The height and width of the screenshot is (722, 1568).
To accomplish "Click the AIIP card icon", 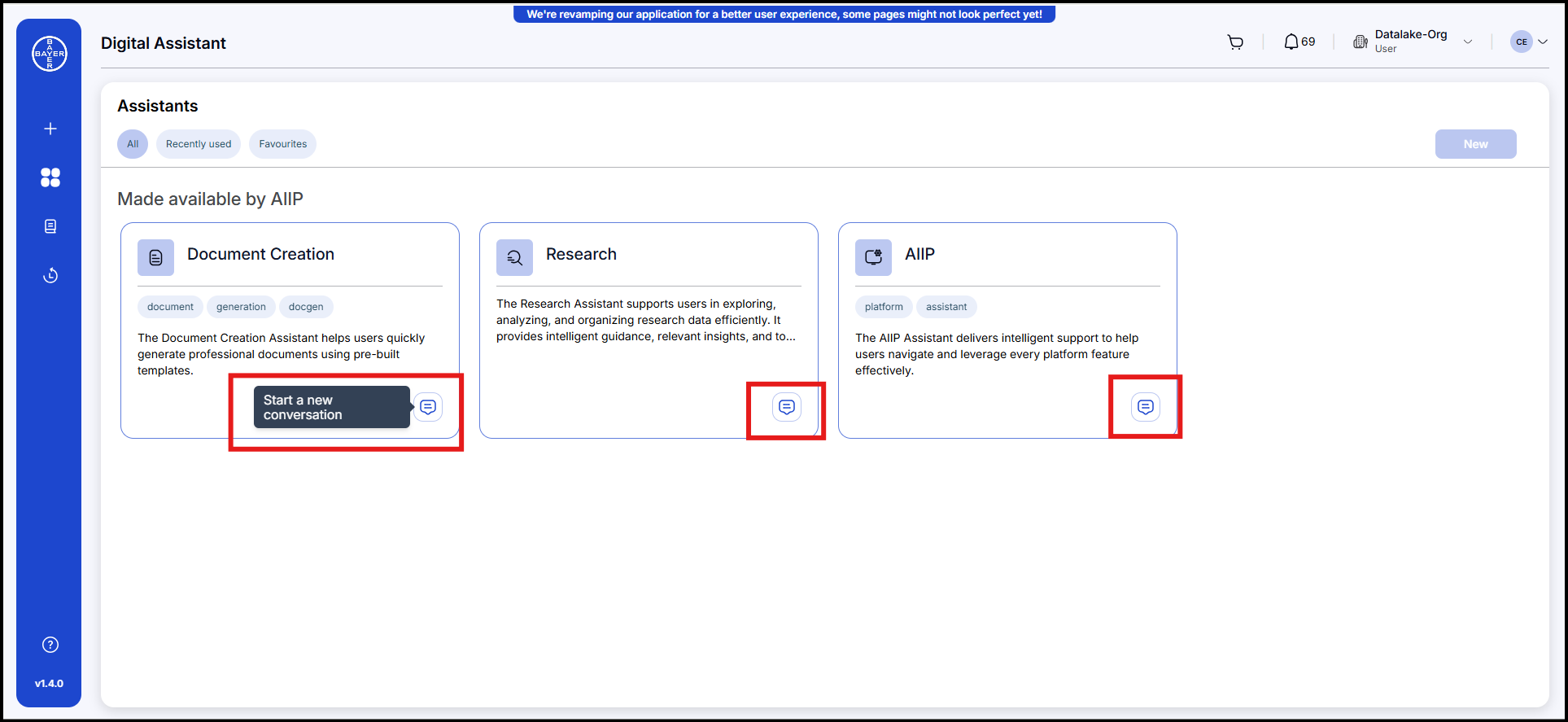I will click(873, 257).
